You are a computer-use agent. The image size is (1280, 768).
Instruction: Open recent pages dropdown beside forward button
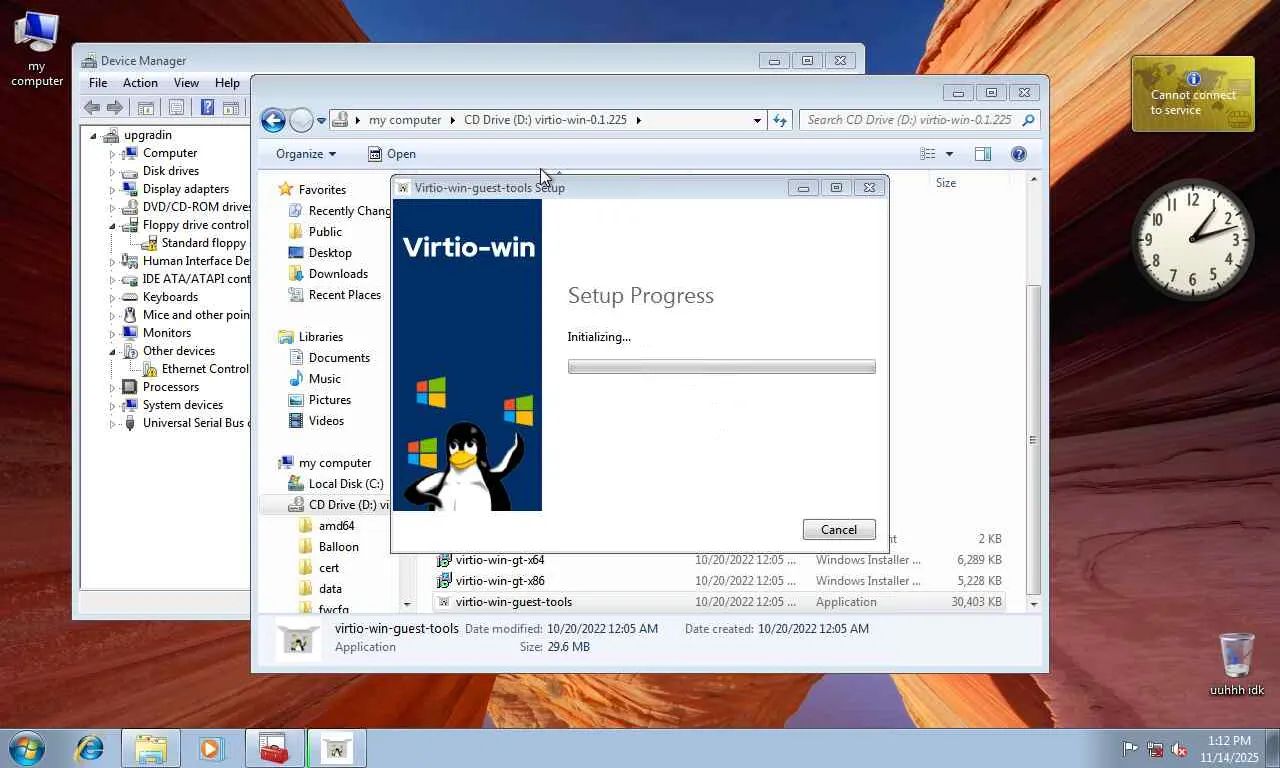click(x=321, y=121)
